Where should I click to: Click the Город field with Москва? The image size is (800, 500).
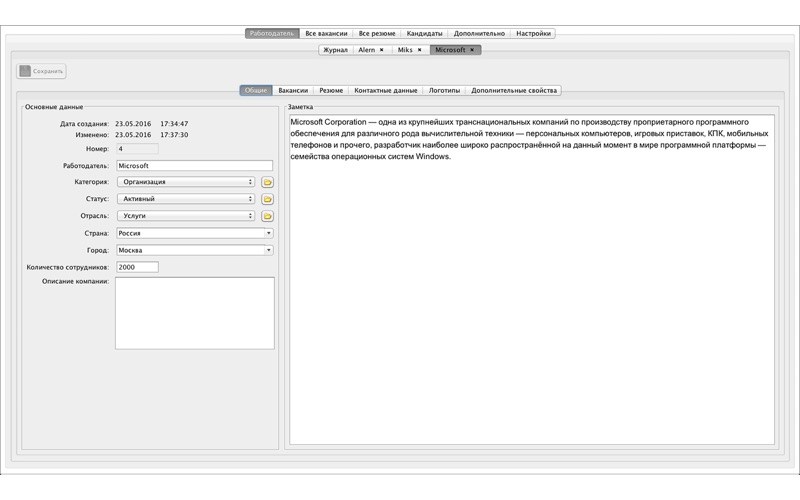pos(190,251)
